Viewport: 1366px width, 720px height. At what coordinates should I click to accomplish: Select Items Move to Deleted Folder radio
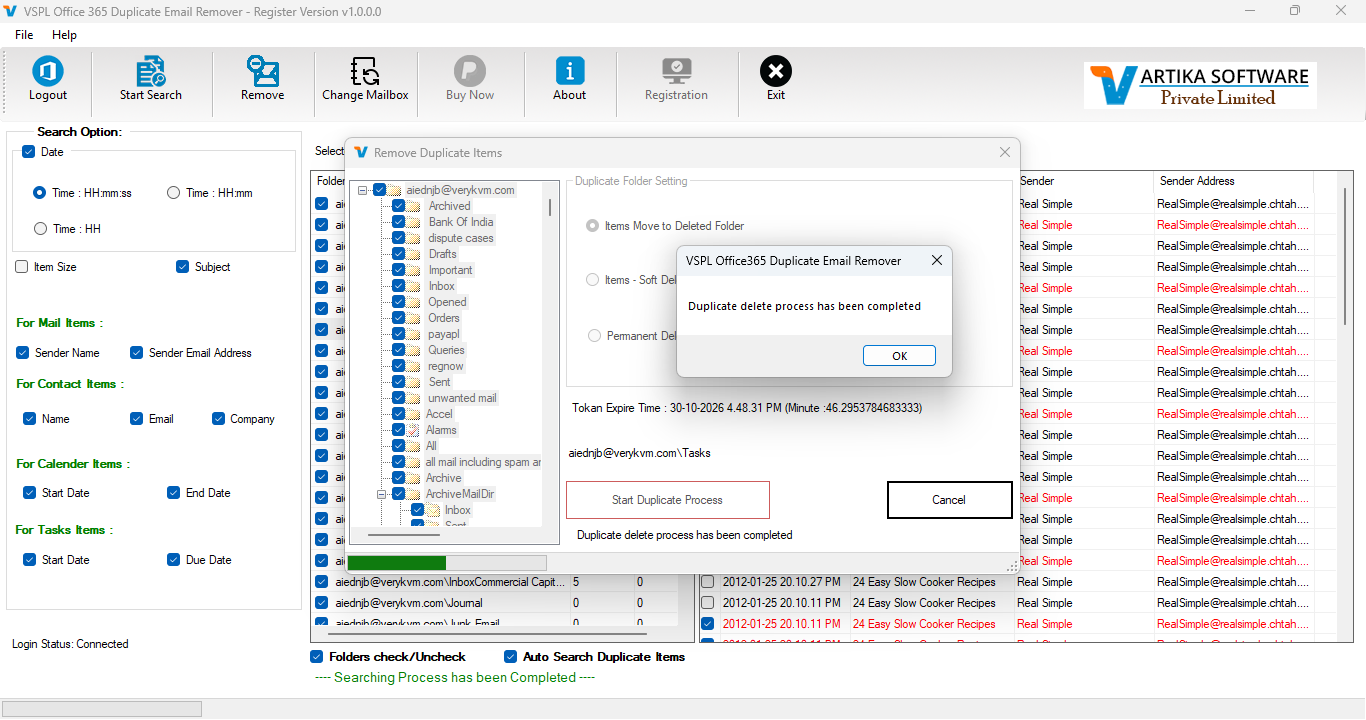pyautogui.click(x=593, y=226)
